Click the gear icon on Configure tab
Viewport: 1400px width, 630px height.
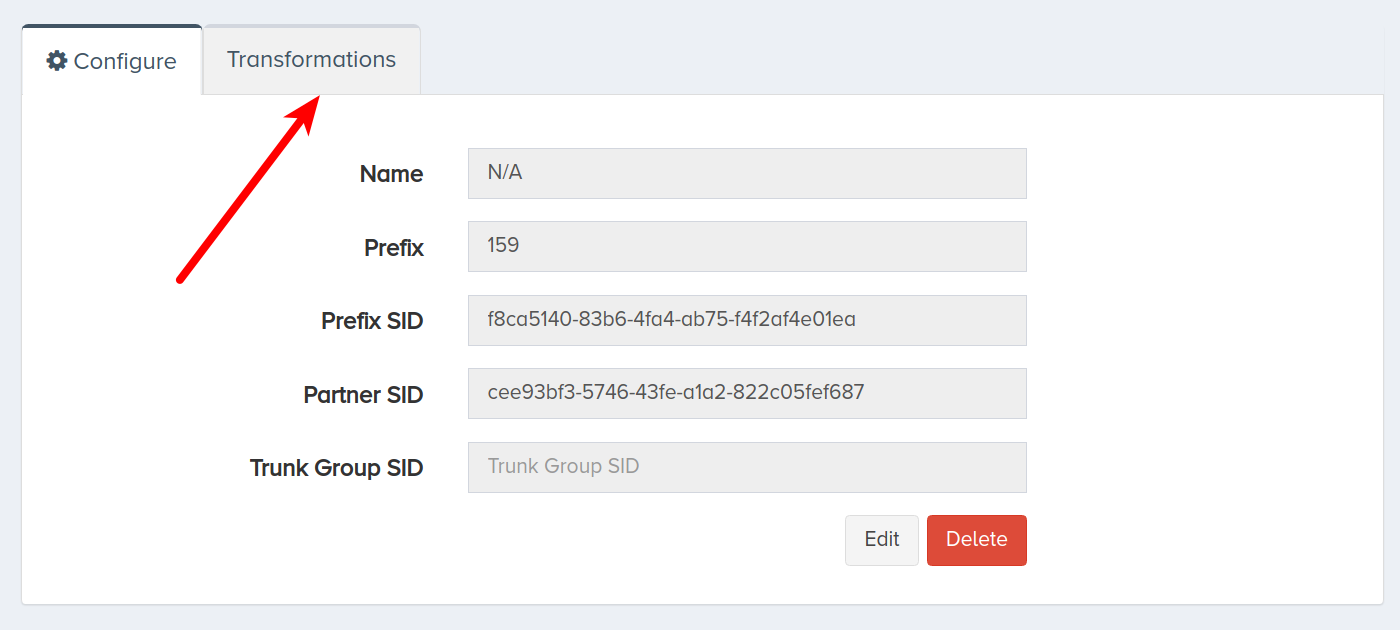[57, 61]
